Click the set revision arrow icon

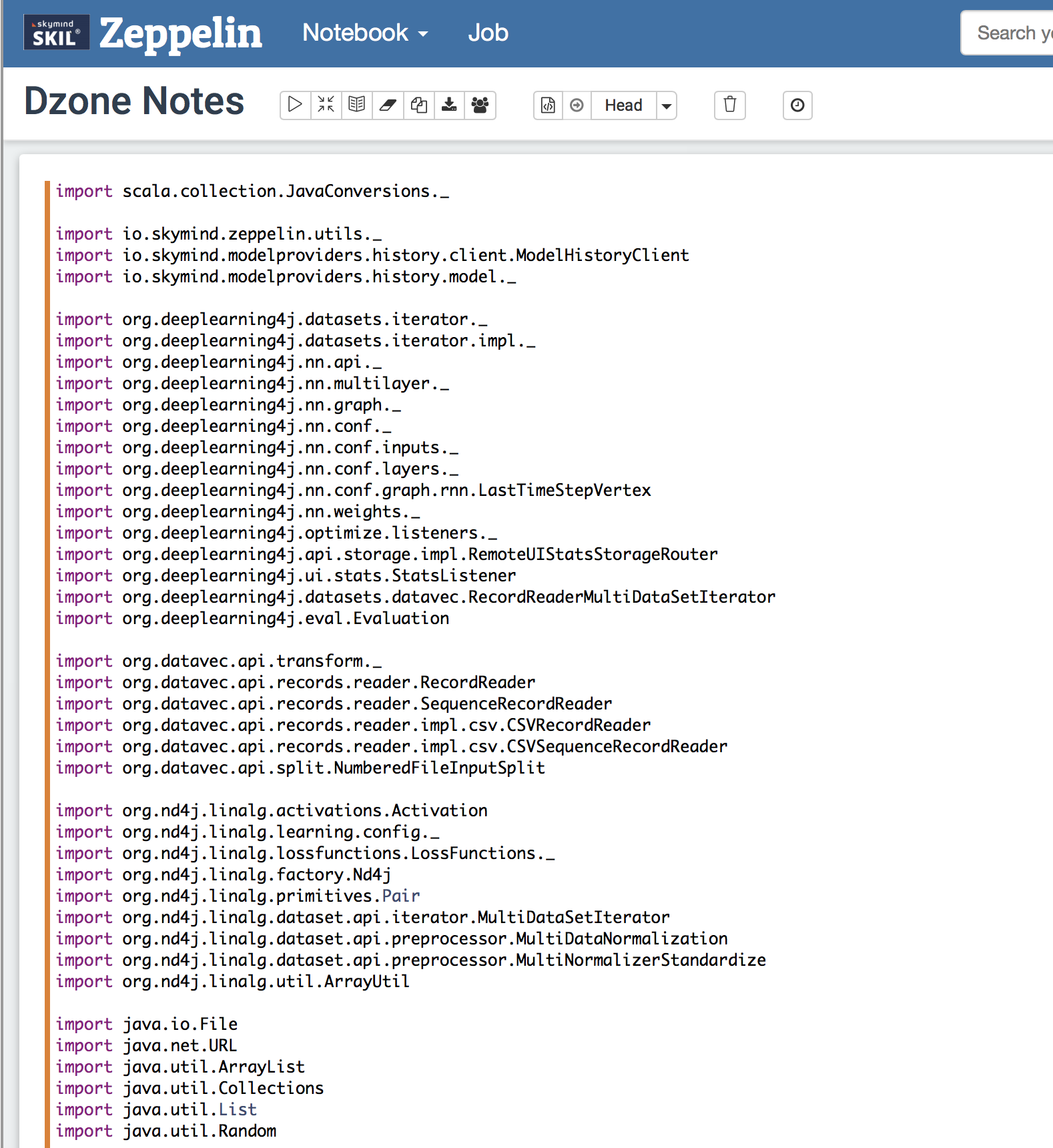[x=577, y=105]
